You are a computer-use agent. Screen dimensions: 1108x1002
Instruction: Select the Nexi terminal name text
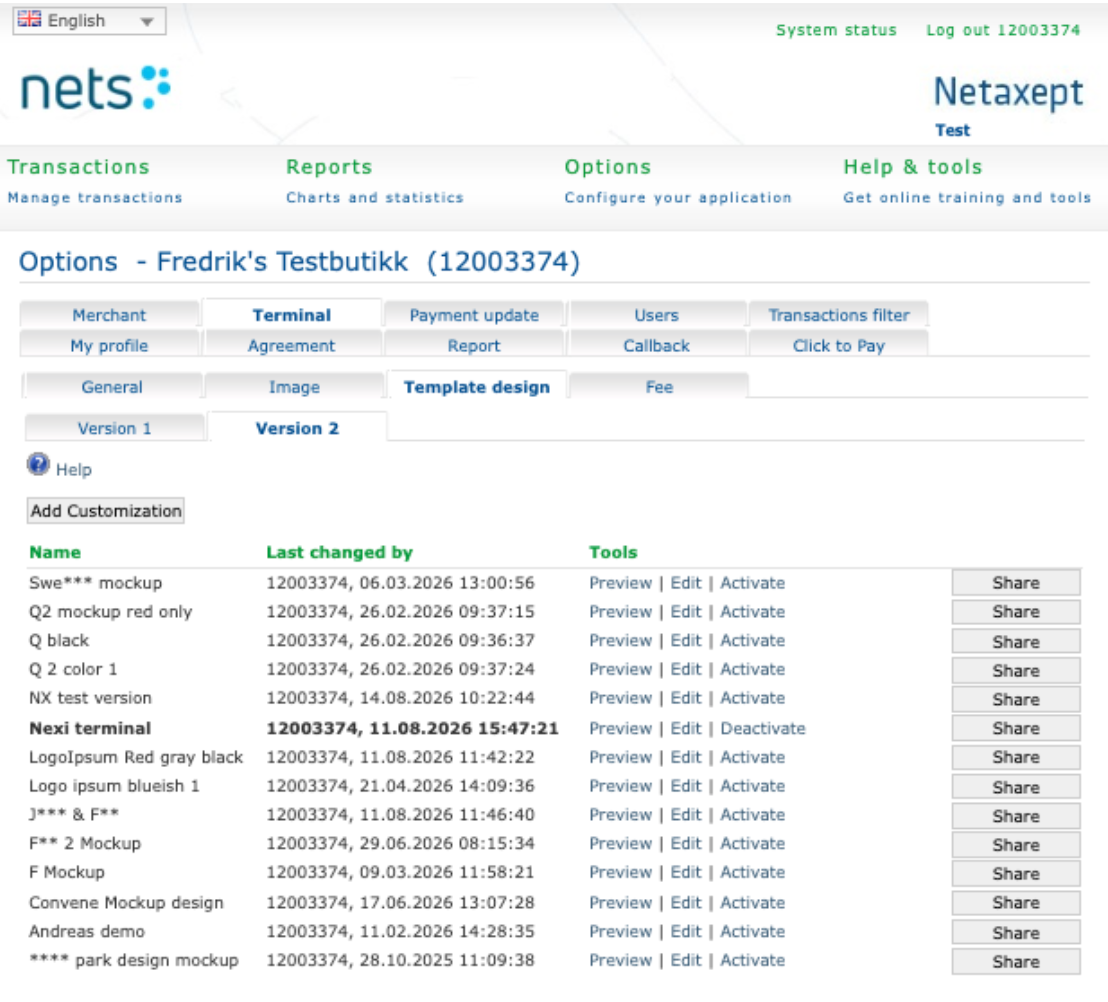[90, 729]
